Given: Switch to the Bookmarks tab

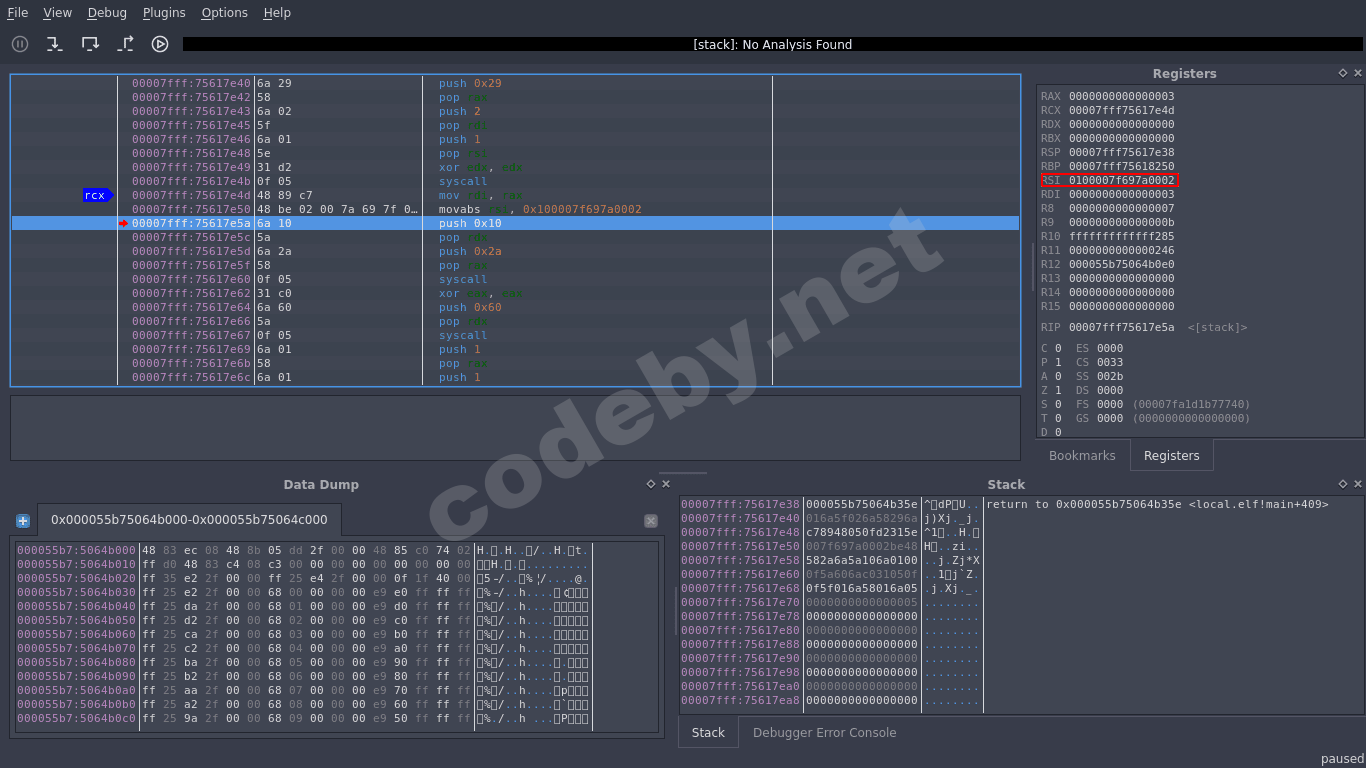Looking at the screenshot, I should [x=1082, y=456].
